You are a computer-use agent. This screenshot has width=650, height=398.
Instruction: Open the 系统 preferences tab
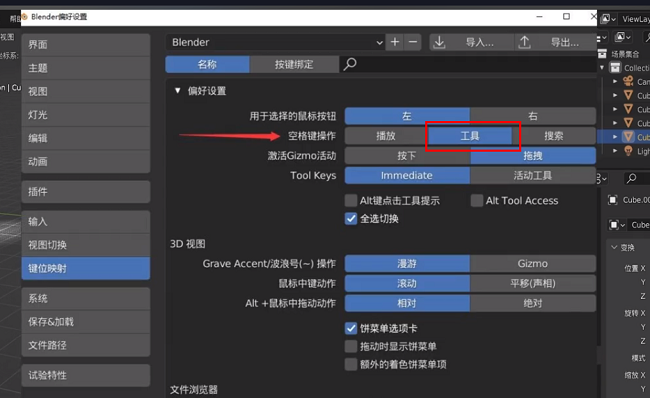coord(86,298)
